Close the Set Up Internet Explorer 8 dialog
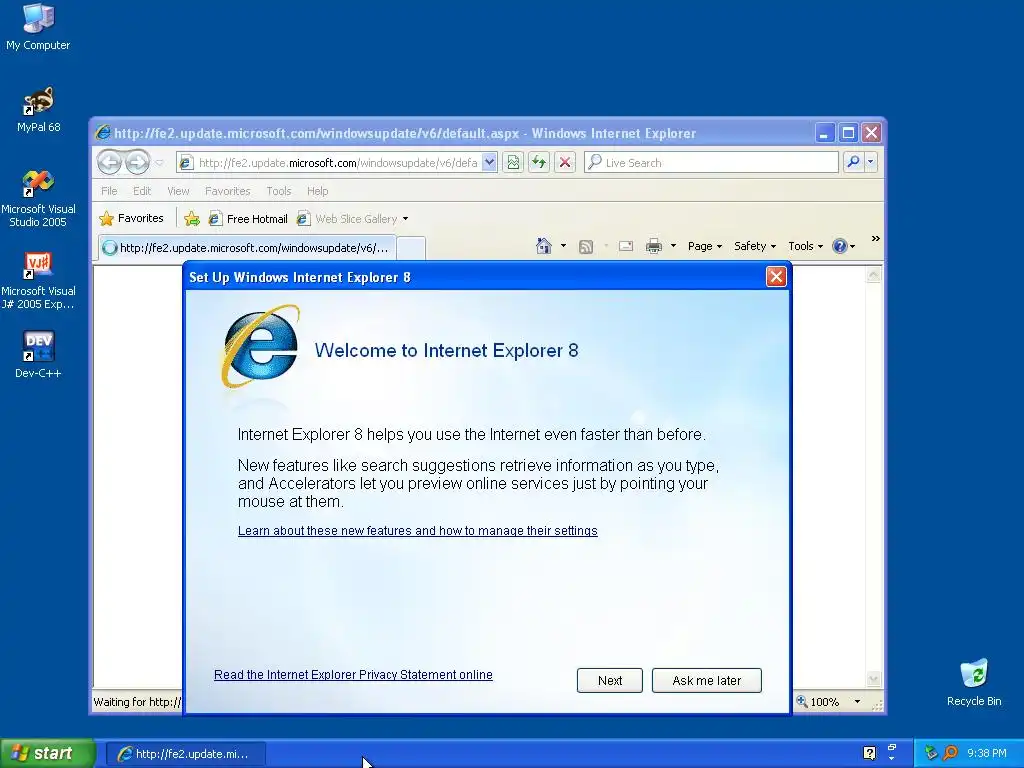The width and height of the screenshot is (1024, 768). [776, 277]
